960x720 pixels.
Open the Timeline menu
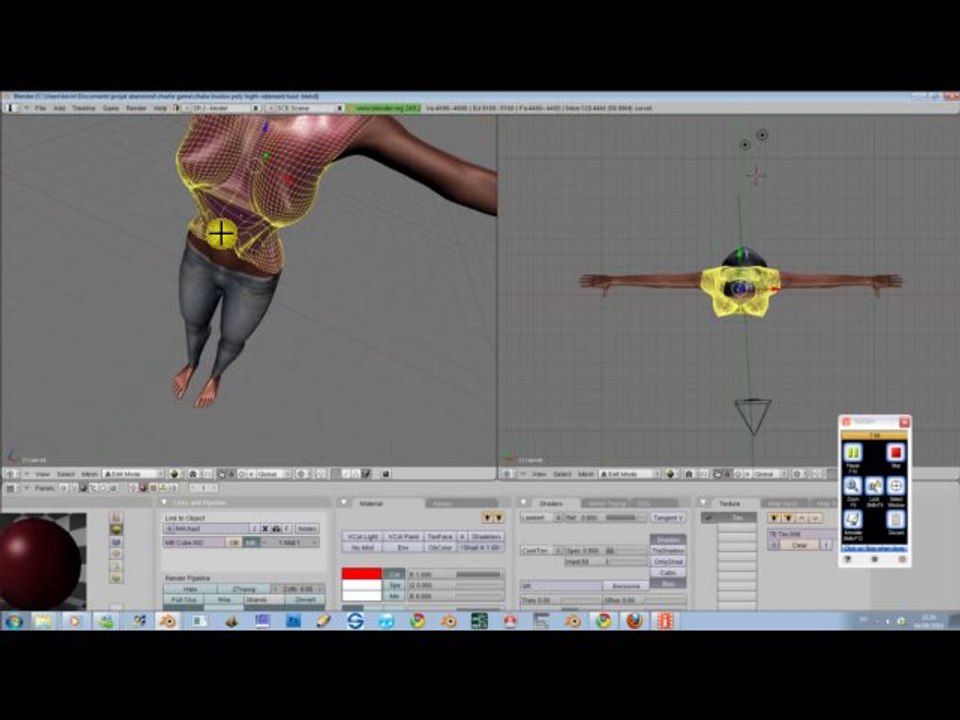[x=84, y=108]
